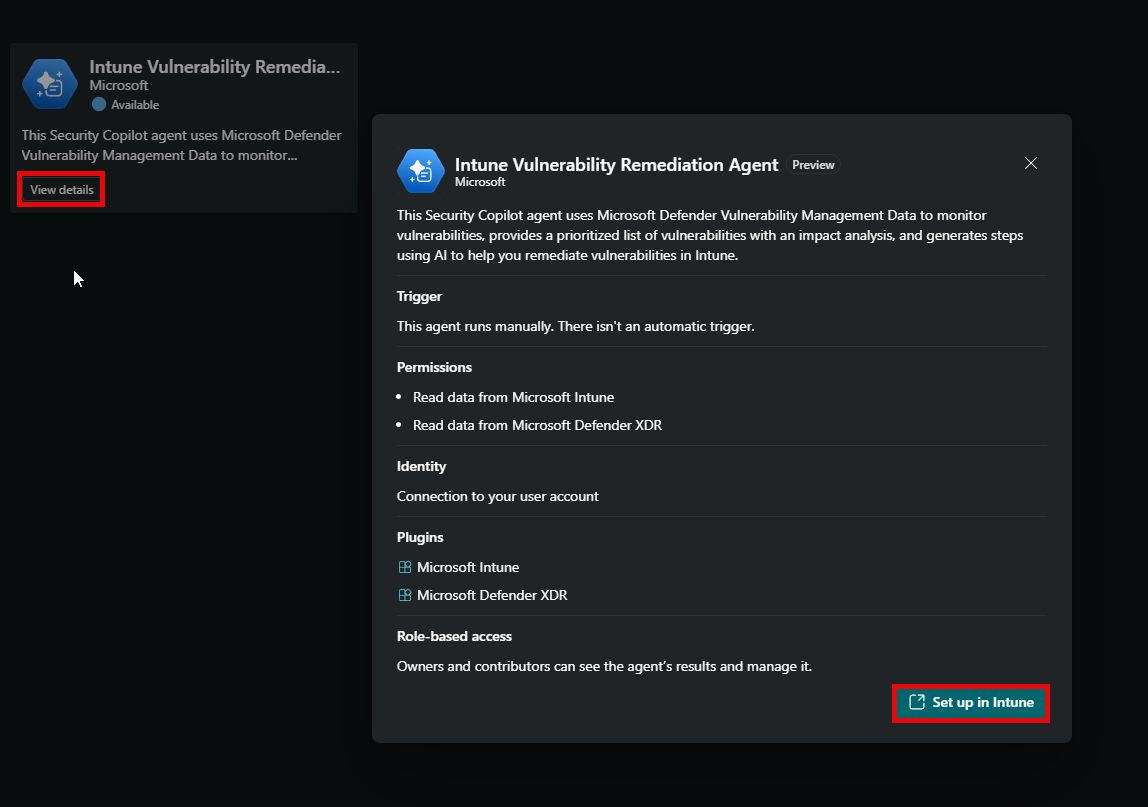Expand the Permissions section heading
The image size is (1148, 807).
pos(434,367)
